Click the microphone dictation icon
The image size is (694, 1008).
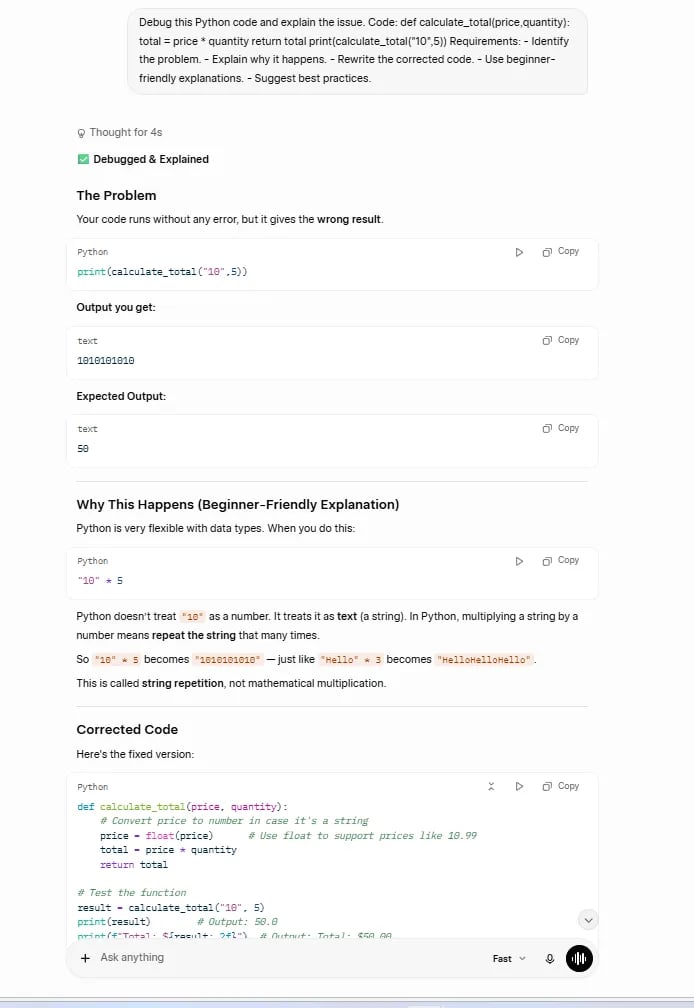point(549,958)
